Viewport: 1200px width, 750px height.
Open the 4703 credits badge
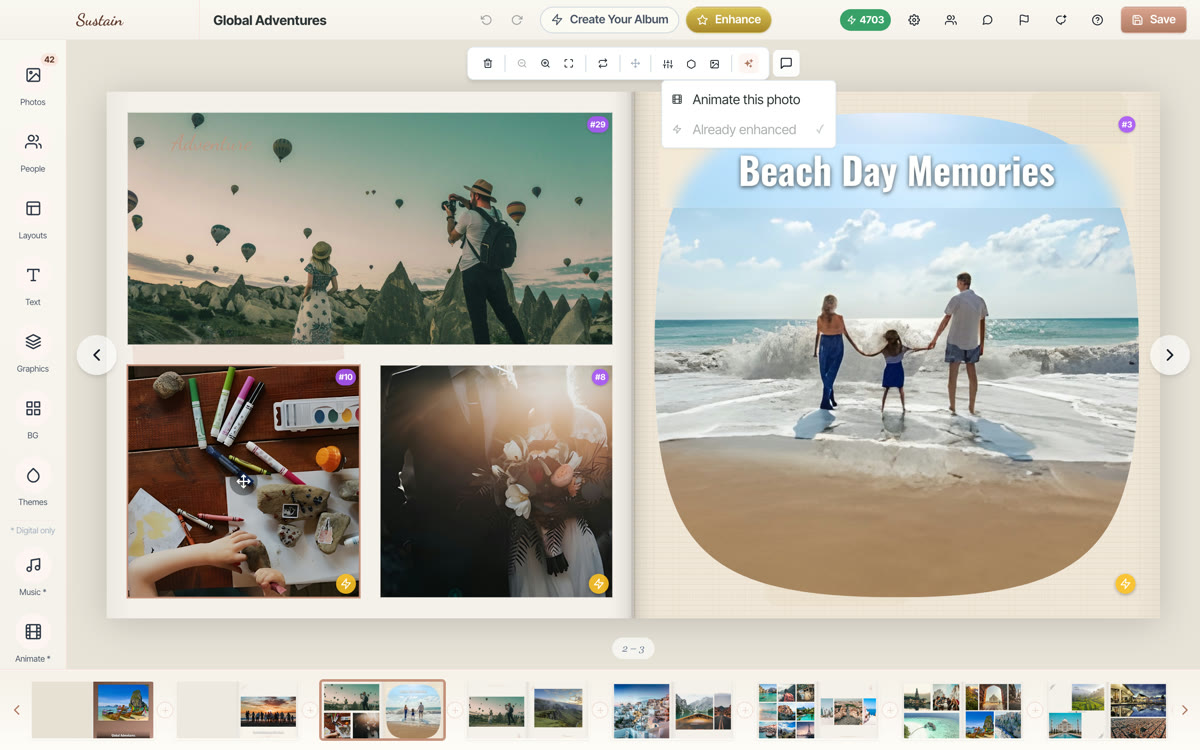865,20
